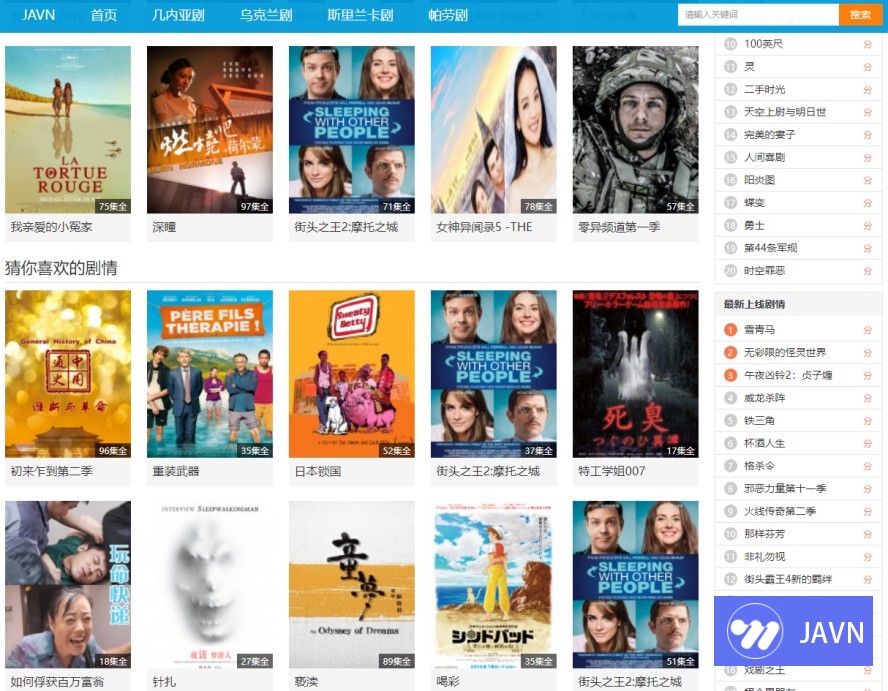Screen dimensions: 888x691
Task: Open 戏剧之王 in the sidebar list
Action: tap(765, 670)
